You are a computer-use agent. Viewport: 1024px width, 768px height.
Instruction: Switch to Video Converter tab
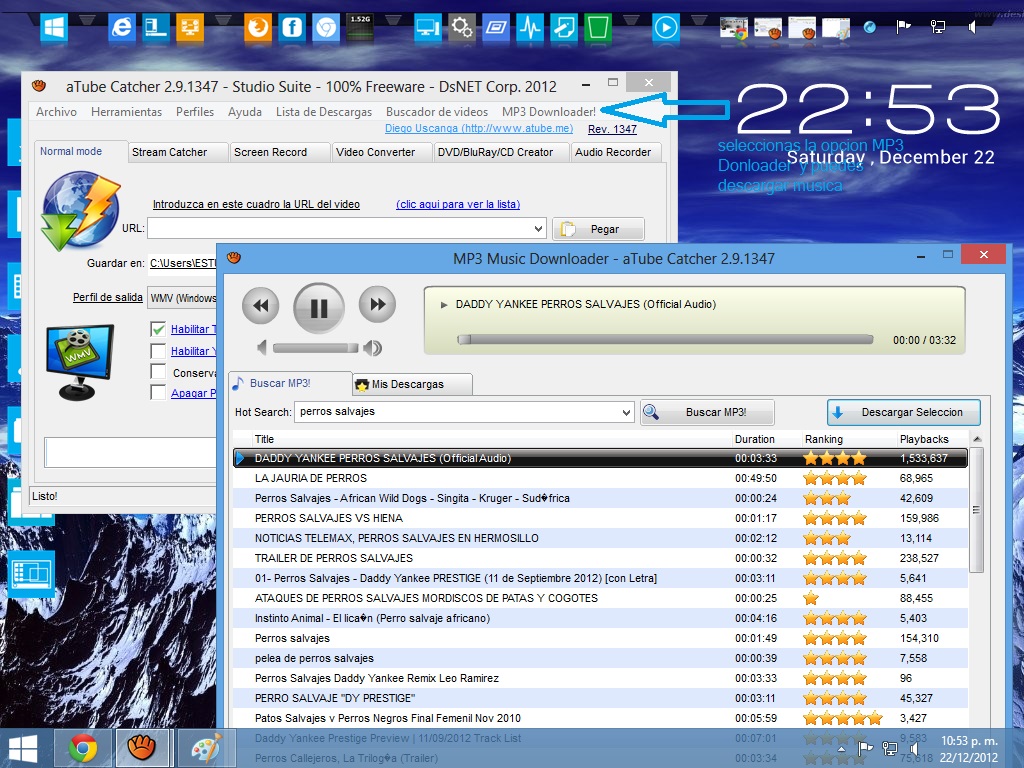coord(381,152)
